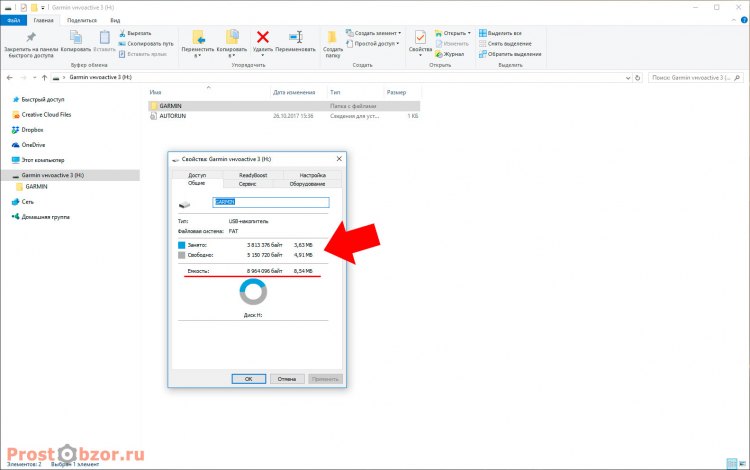
Task: Click Invert selection (Обратить выделение)
Action: 510,54
